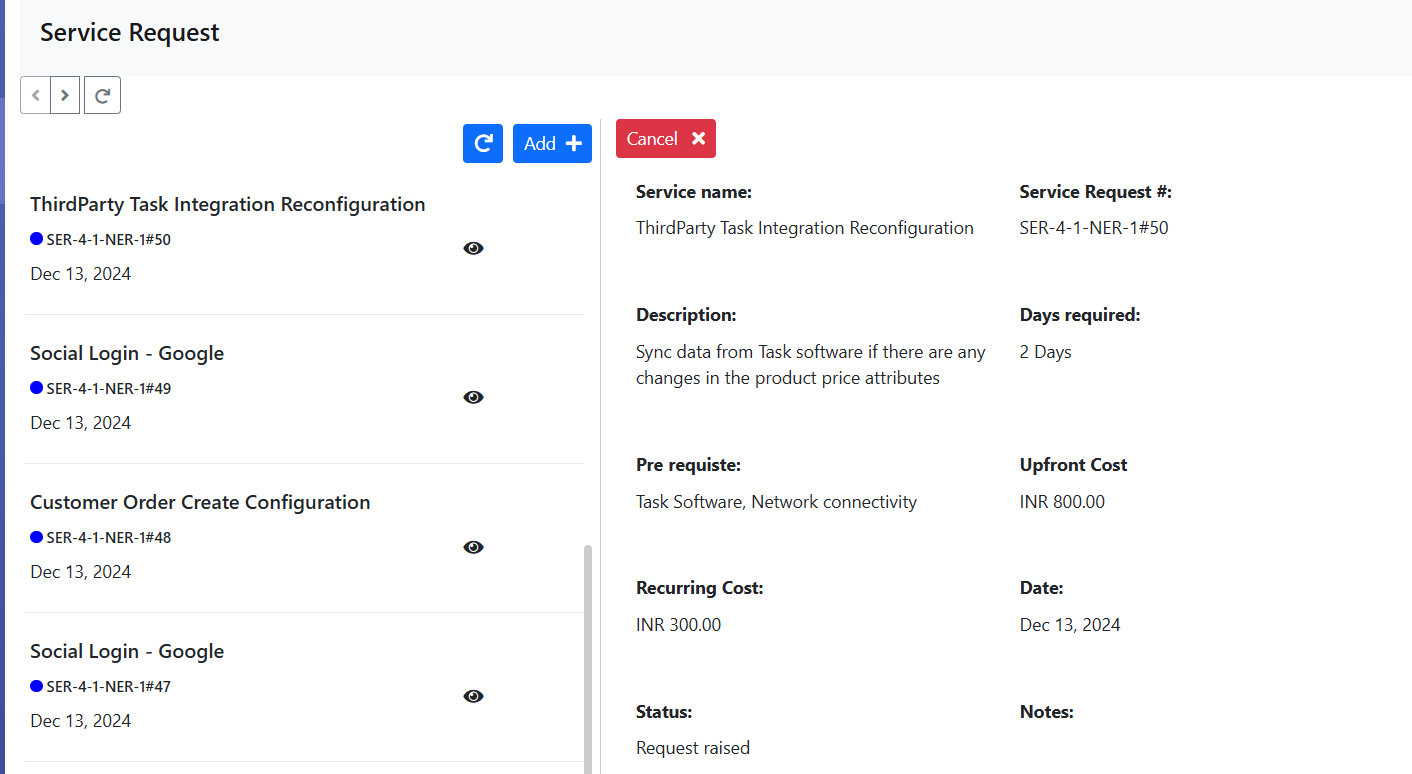Click the SER-4-1-NER-1#49 code in the list
Screen dimensions: 1412x774
109,388
